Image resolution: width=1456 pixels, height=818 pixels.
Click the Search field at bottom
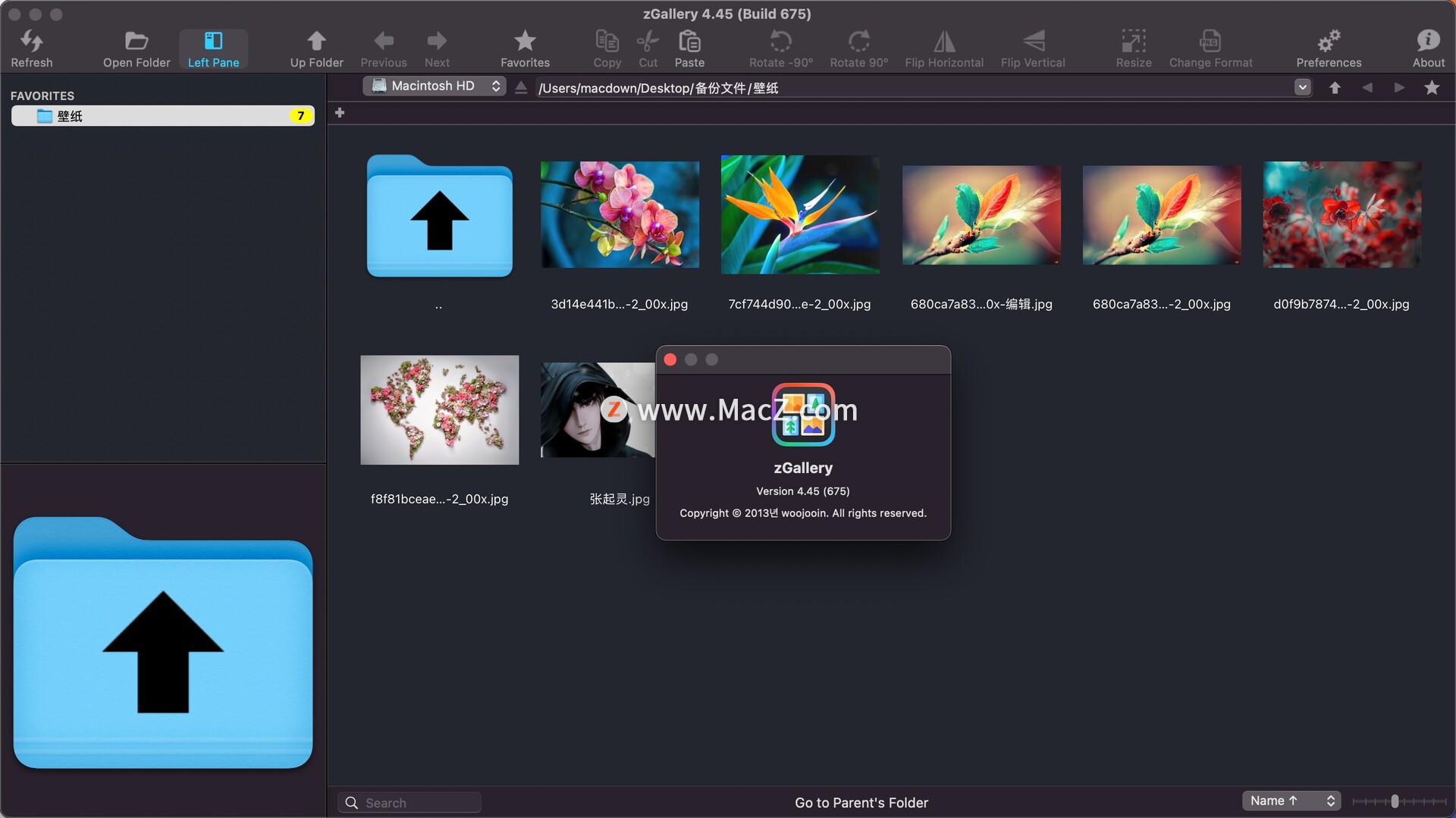click(409, 803)
